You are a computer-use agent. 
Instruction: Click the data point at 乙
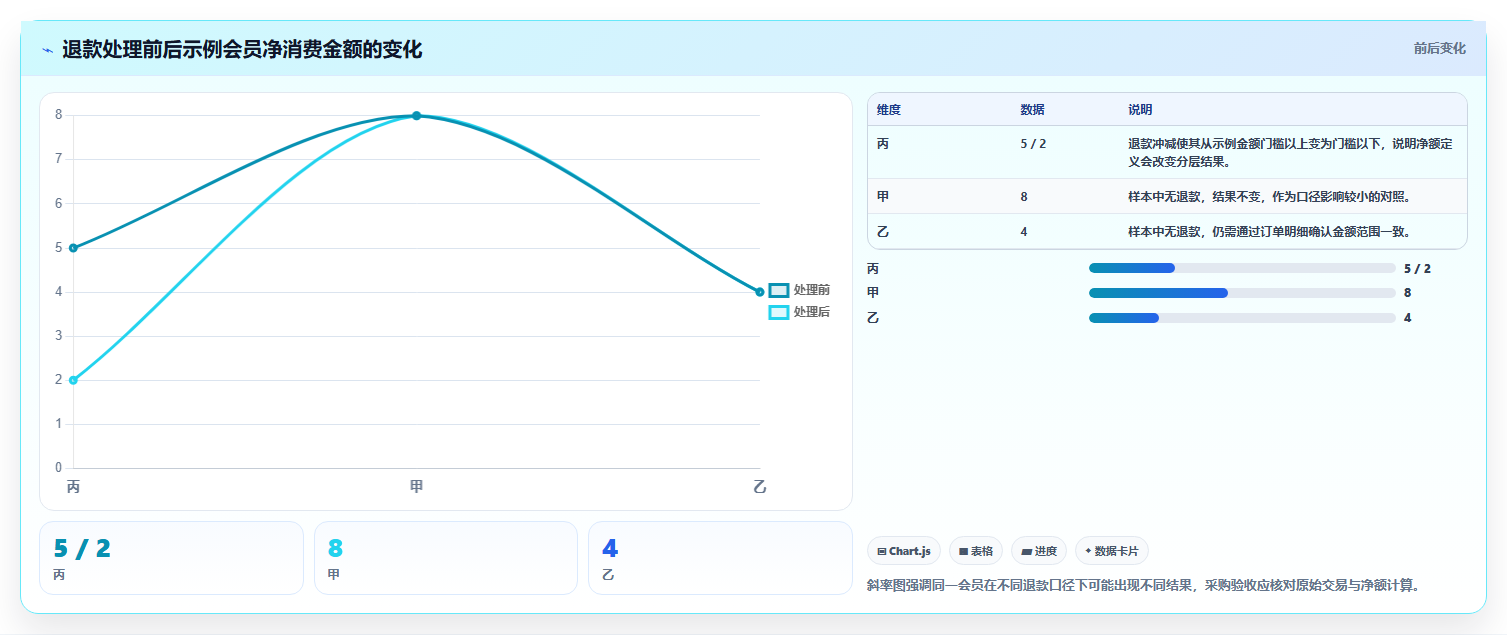[760, 292]
